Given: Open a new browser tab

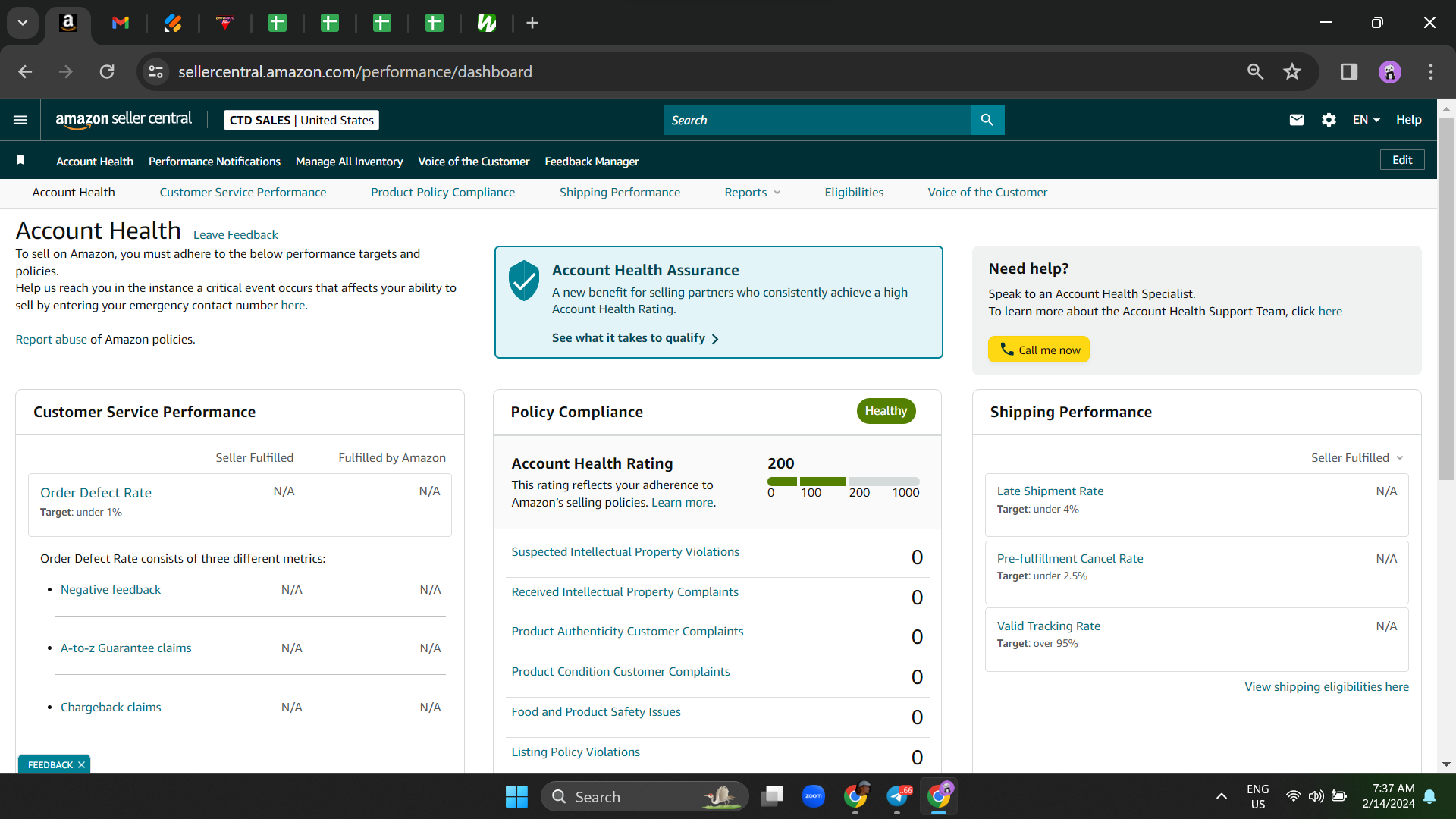Looking at the screenshot, I should tap(532, 23).
